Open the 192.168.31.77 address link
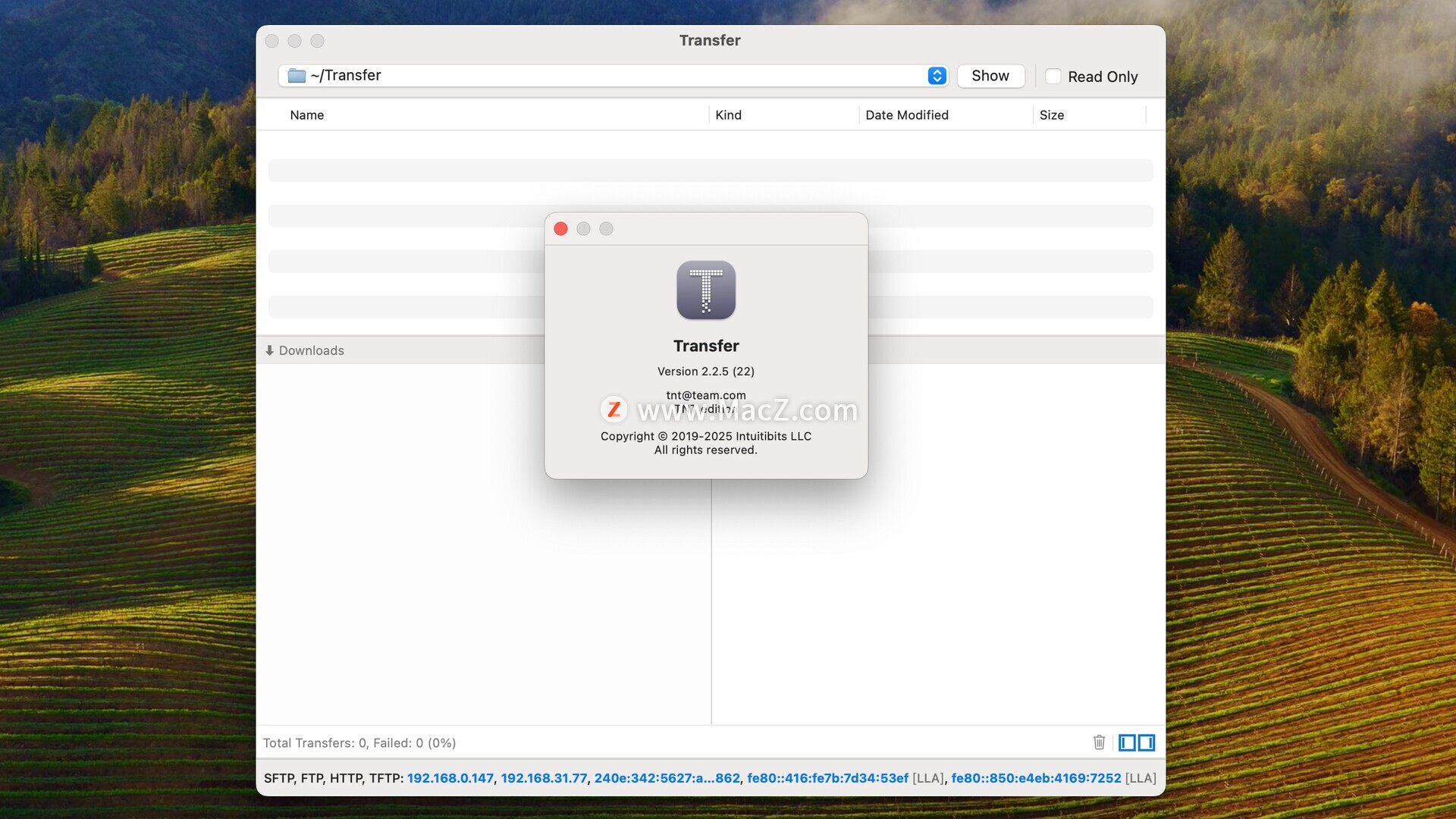The height and width of the screenshot is (819, 1456). point(544,778)
